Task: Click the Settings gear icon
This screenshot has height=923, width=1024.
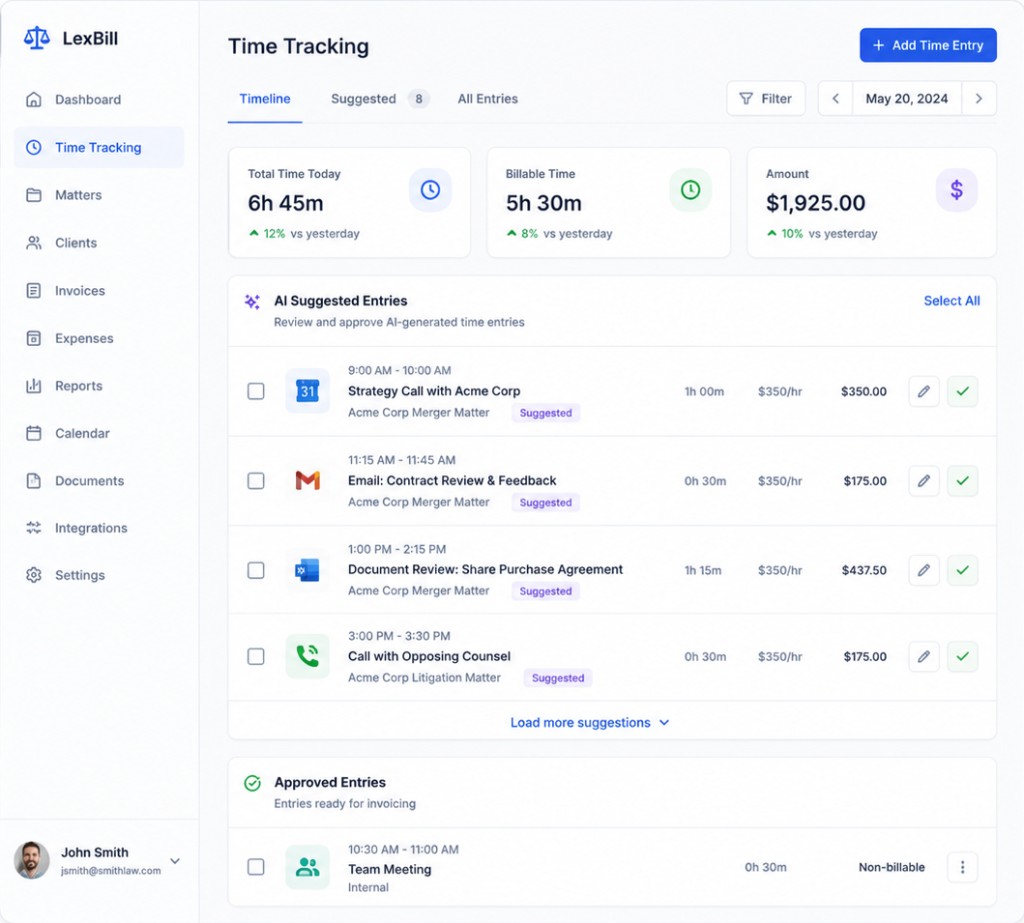Action: pos(33,575)
